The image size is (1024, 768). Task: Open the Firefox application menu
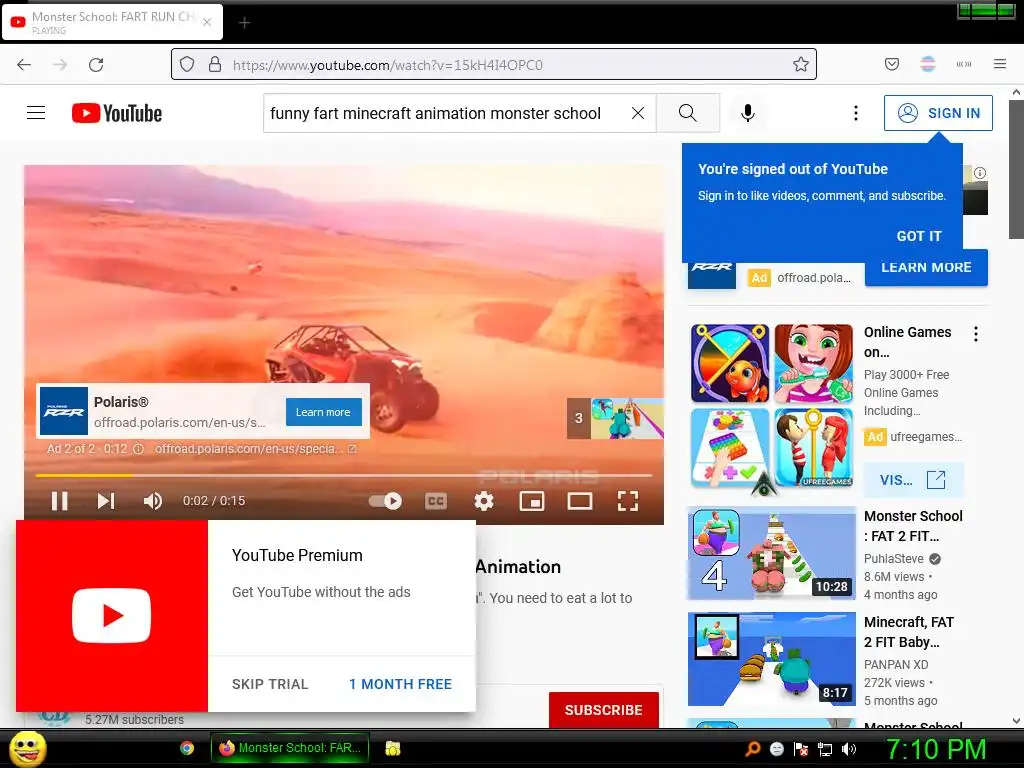click(1000, 64)
